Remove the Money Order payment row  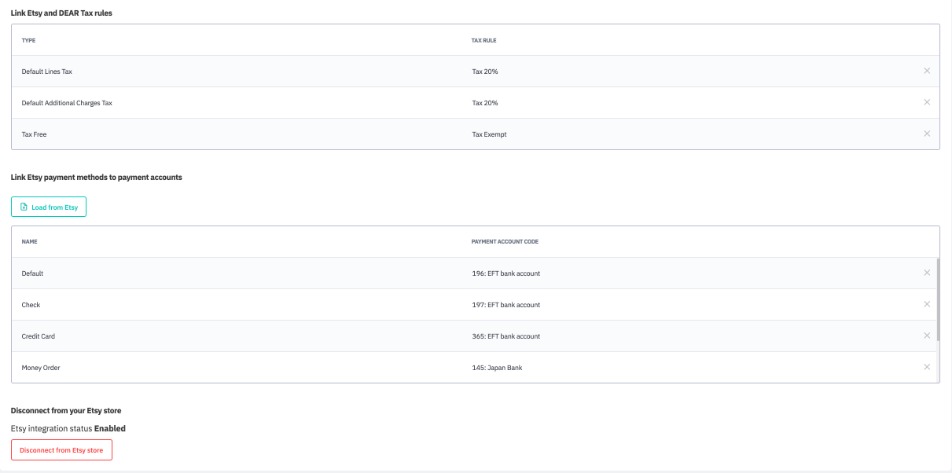926,367
